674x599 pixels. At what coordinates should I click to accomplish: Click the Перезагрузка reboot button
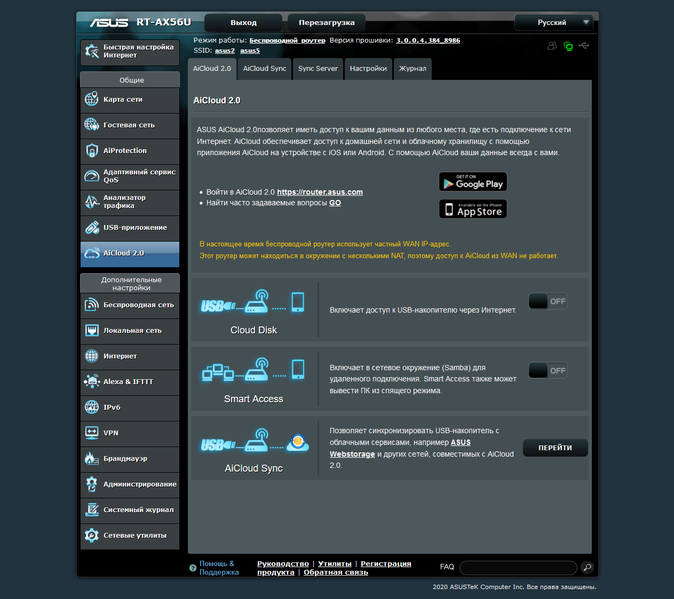point(327,22)
